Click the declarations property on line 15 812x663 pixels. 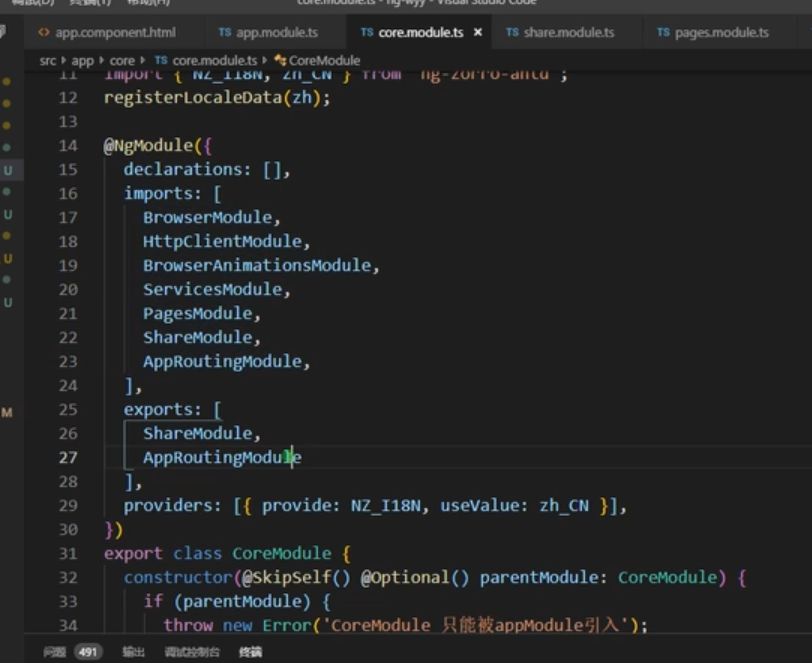click(182, 169)
